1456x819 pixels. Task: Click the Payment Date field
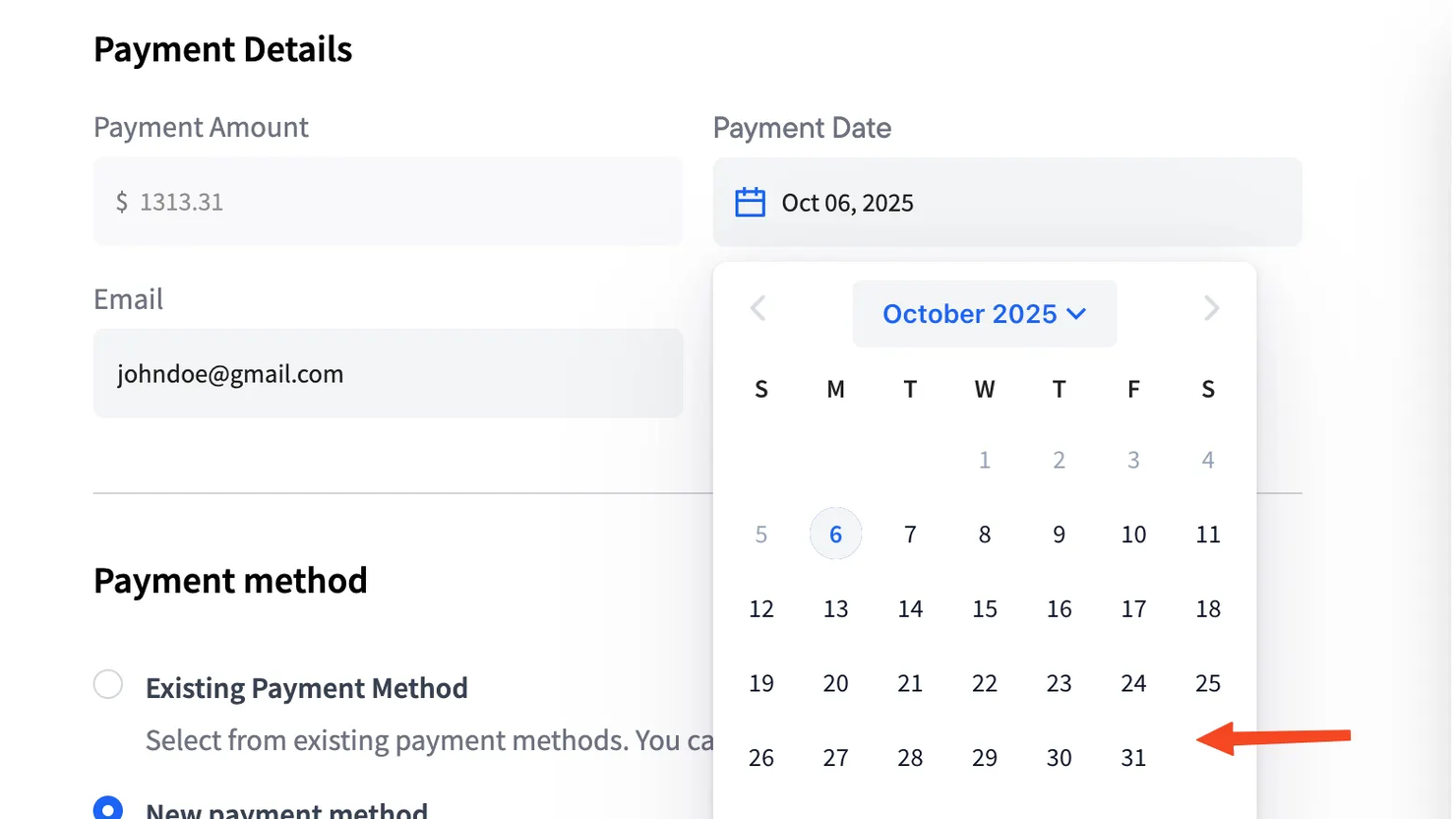pyautogui.click(x=1006, y=203)
